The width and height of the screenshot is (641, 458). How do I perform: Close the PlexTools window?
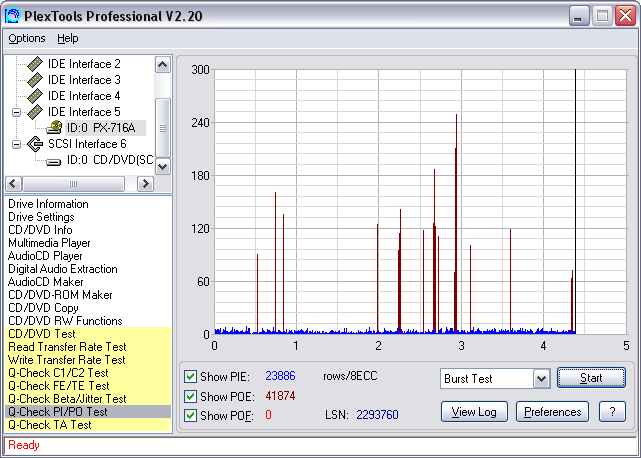[x=625, y=16]
